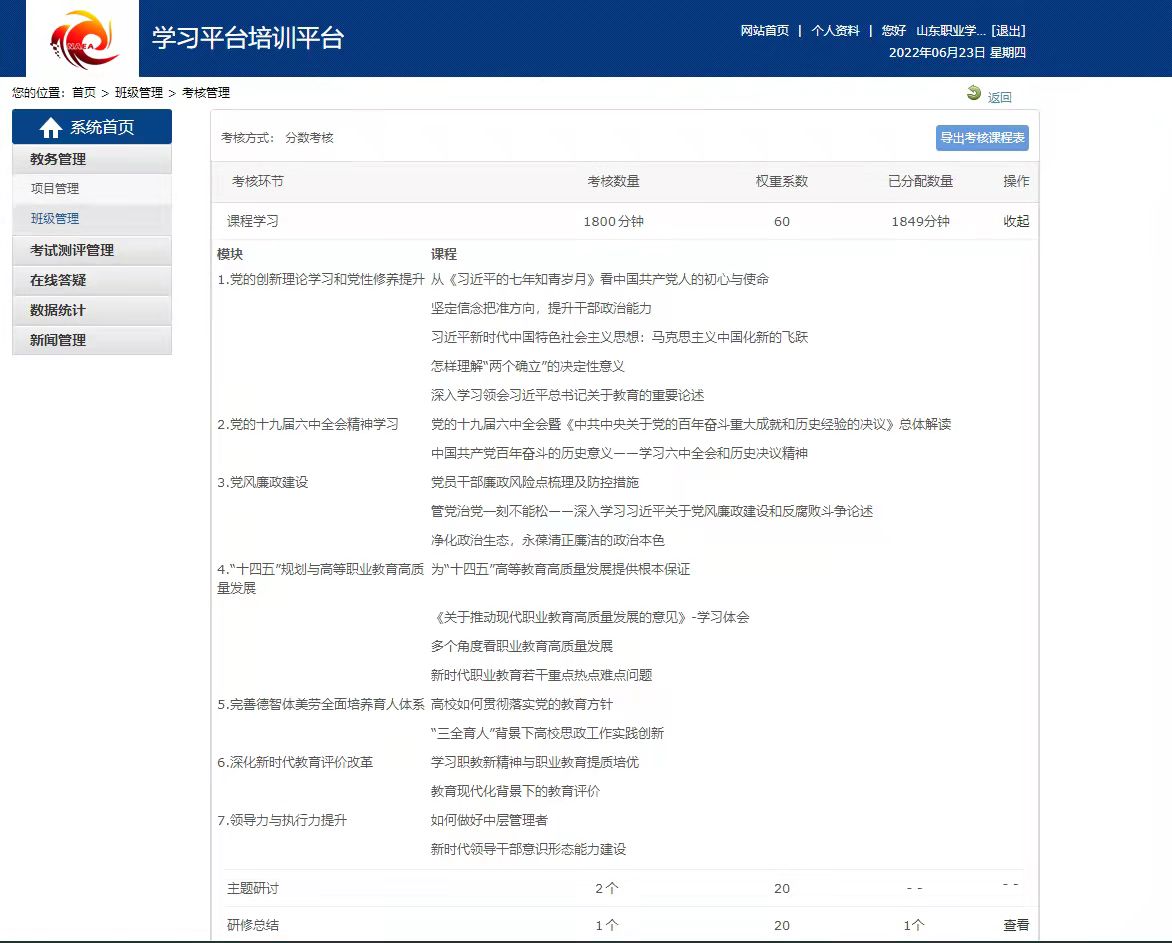The image size is (1172, 943).
Task: Click the platform logo in the header
Action: click(x=82, y=39)
